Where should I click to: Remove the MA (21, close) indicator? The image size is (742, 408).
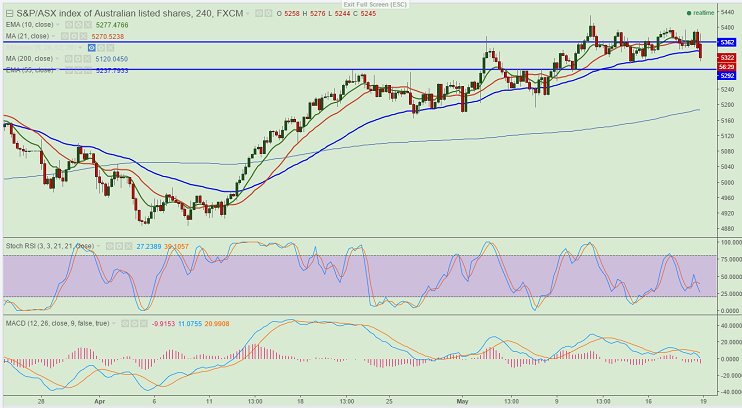(83, 36)
